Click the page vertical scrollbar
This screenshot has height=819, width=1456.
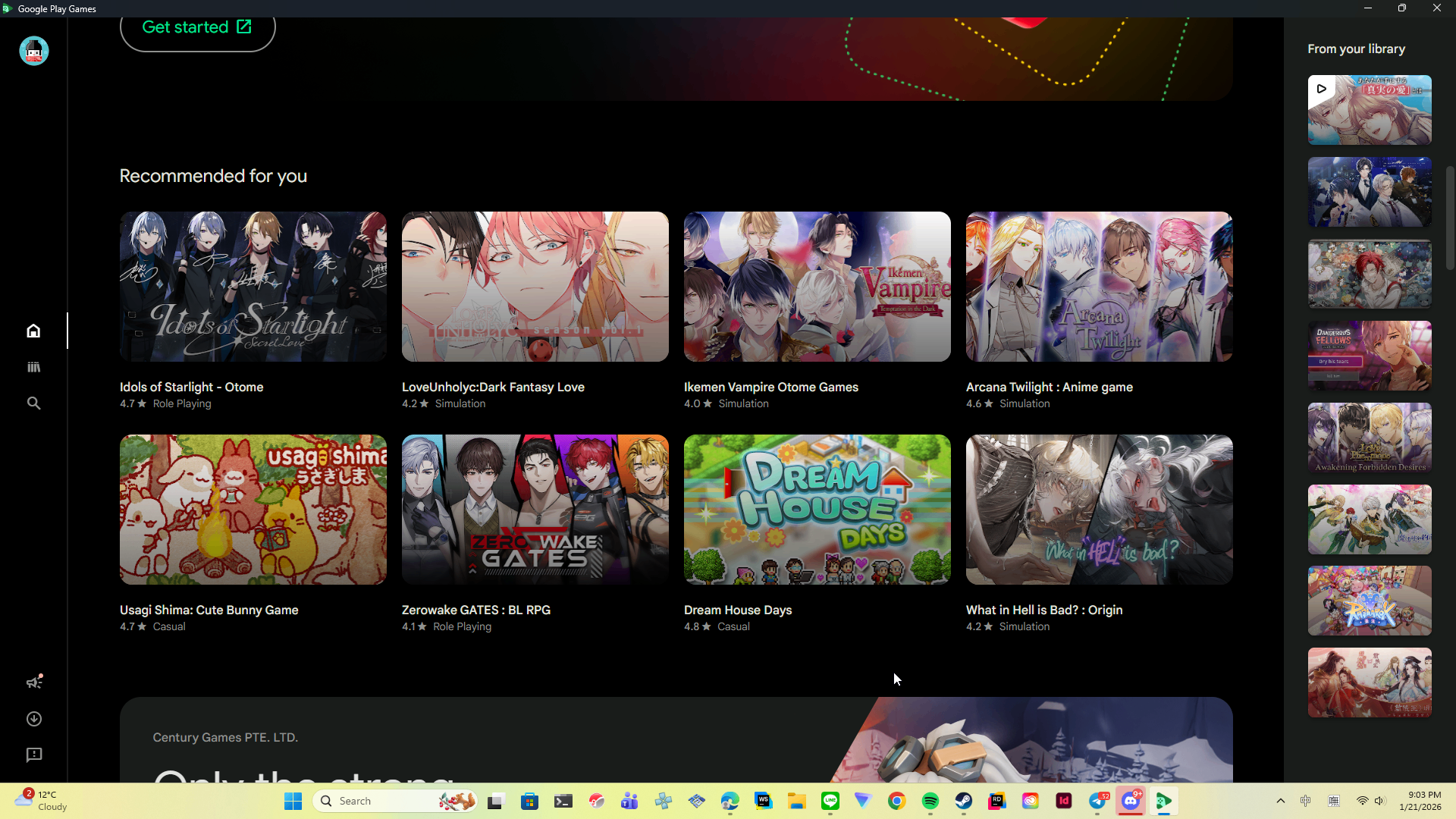pyautogui.click(x=1450, y=218)
